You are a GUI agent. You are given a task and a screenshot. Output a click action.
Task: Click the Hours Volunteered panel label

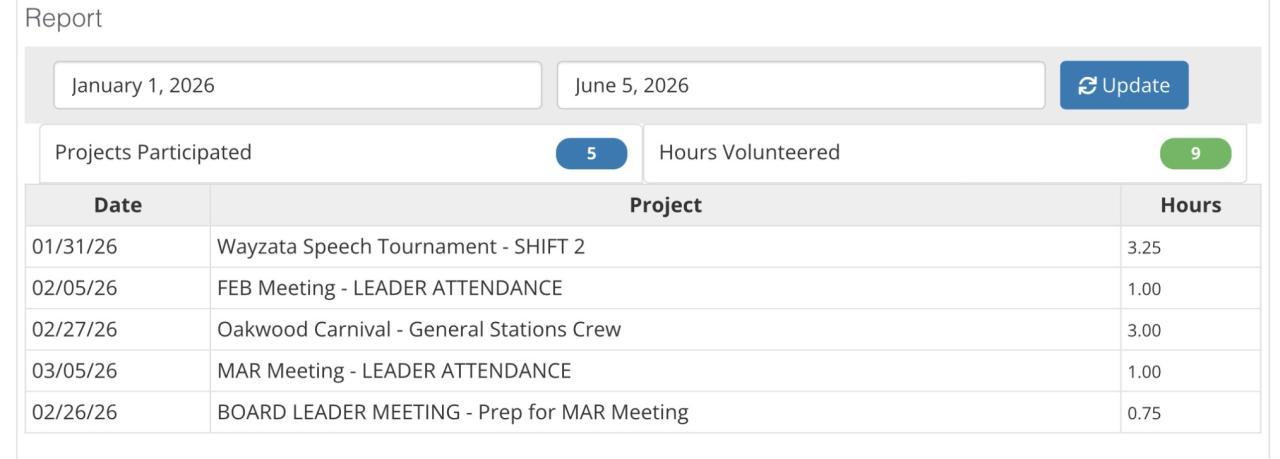coord(749,153)
